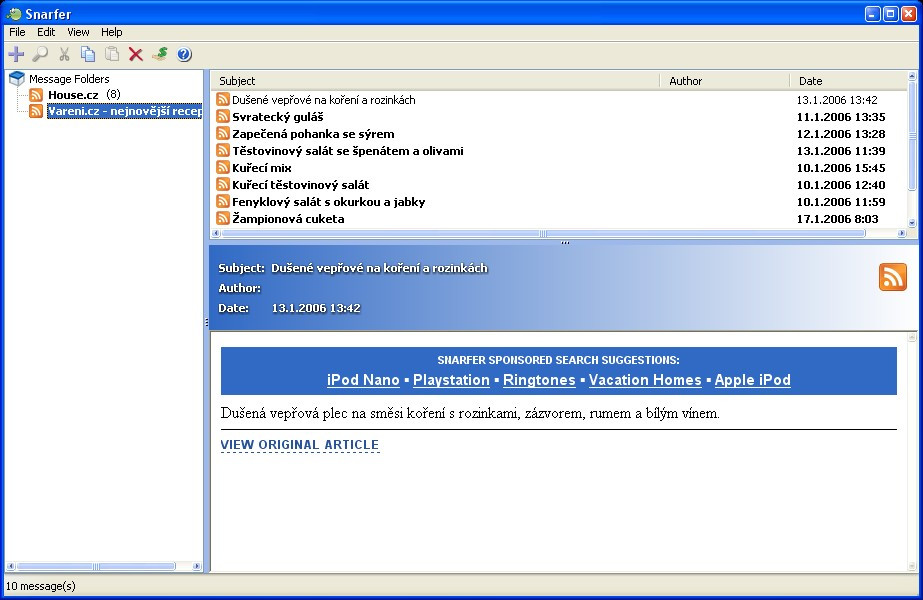This screenshot has height=600, width=923.
Task: Sort messages by Author column header
Action: (685, 81)
